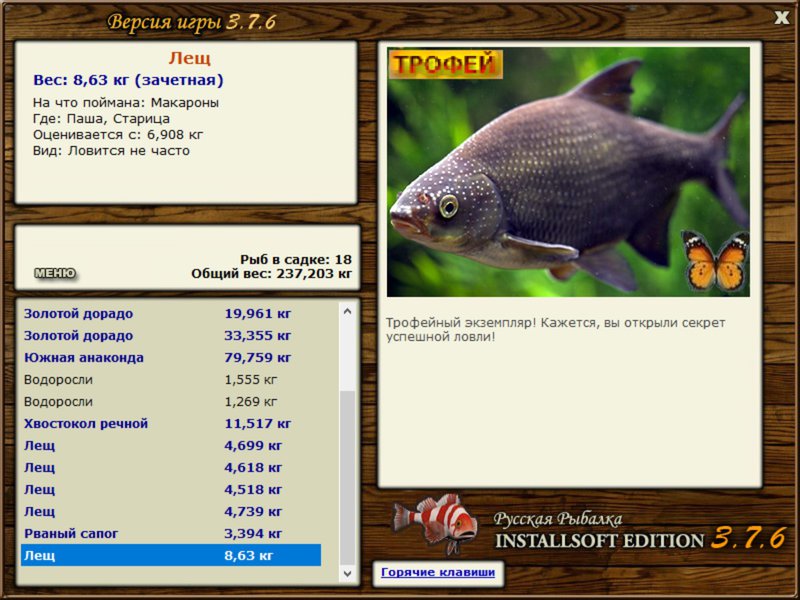This screenshot has height=600, width=800.
Task: Select the Лещ 4,518 кг row
Action: (171, 489)
